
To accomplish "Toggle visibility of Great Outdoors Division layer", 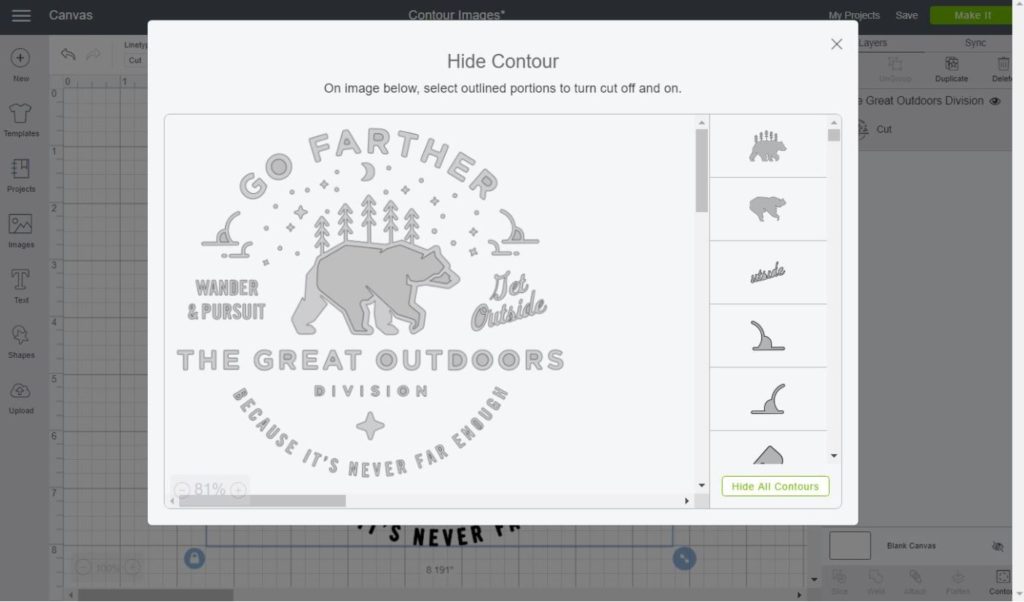I will [x=995, y=101].
